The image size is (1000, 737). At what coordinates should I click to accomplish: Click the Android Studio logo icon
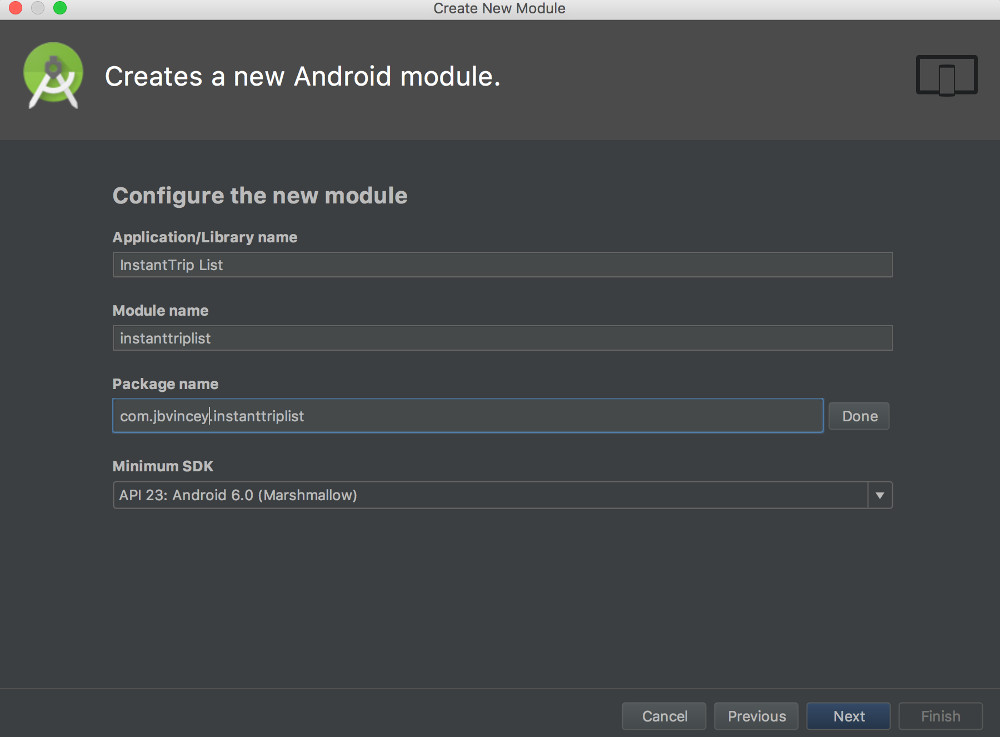click(x=53, y=75)
